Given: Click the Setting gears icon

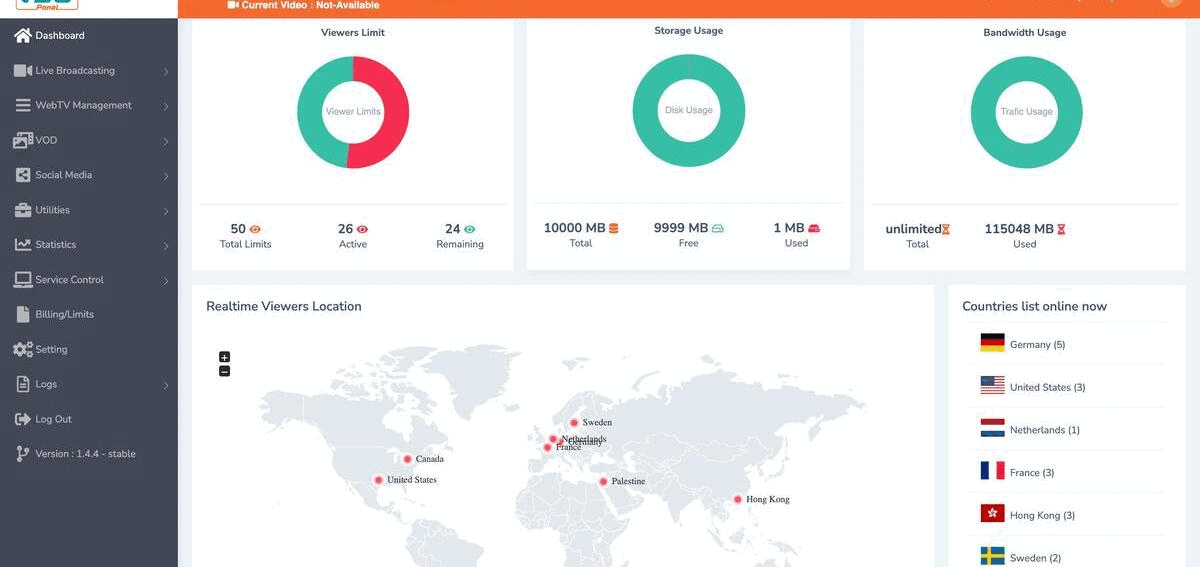Looking at the screenshot, I should click(22, 349).
